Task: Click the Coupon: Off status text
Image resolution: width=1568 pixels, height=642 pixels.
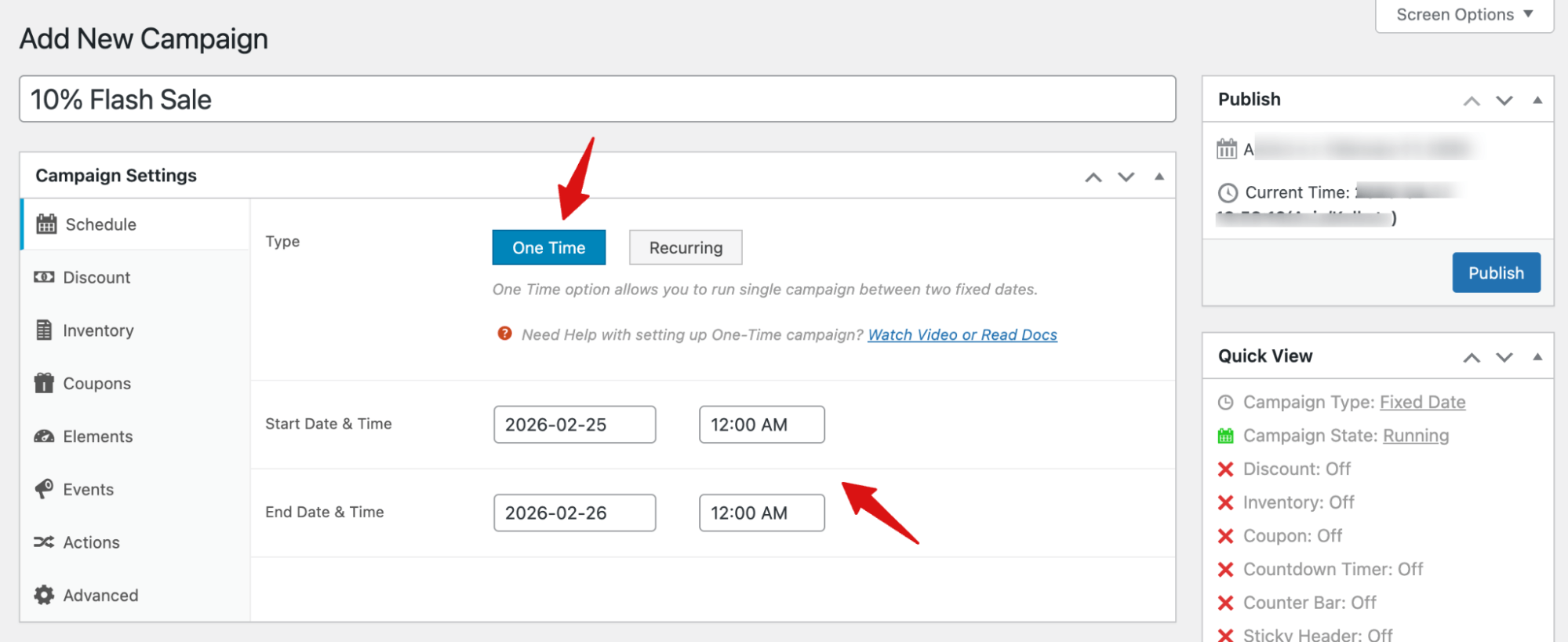Action: pos(1293,535)
